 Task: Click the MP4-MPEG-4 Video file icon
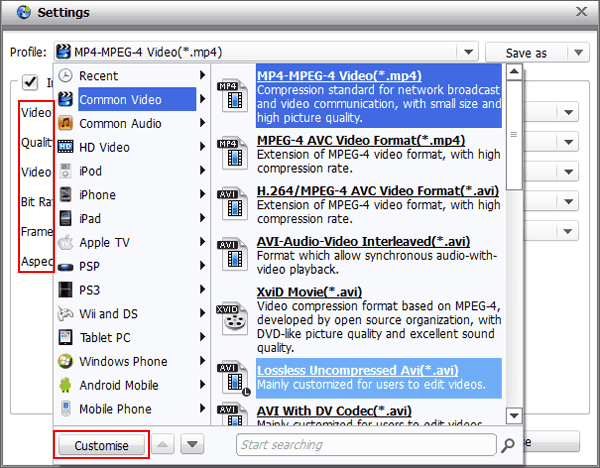click(x=232, y=96)
